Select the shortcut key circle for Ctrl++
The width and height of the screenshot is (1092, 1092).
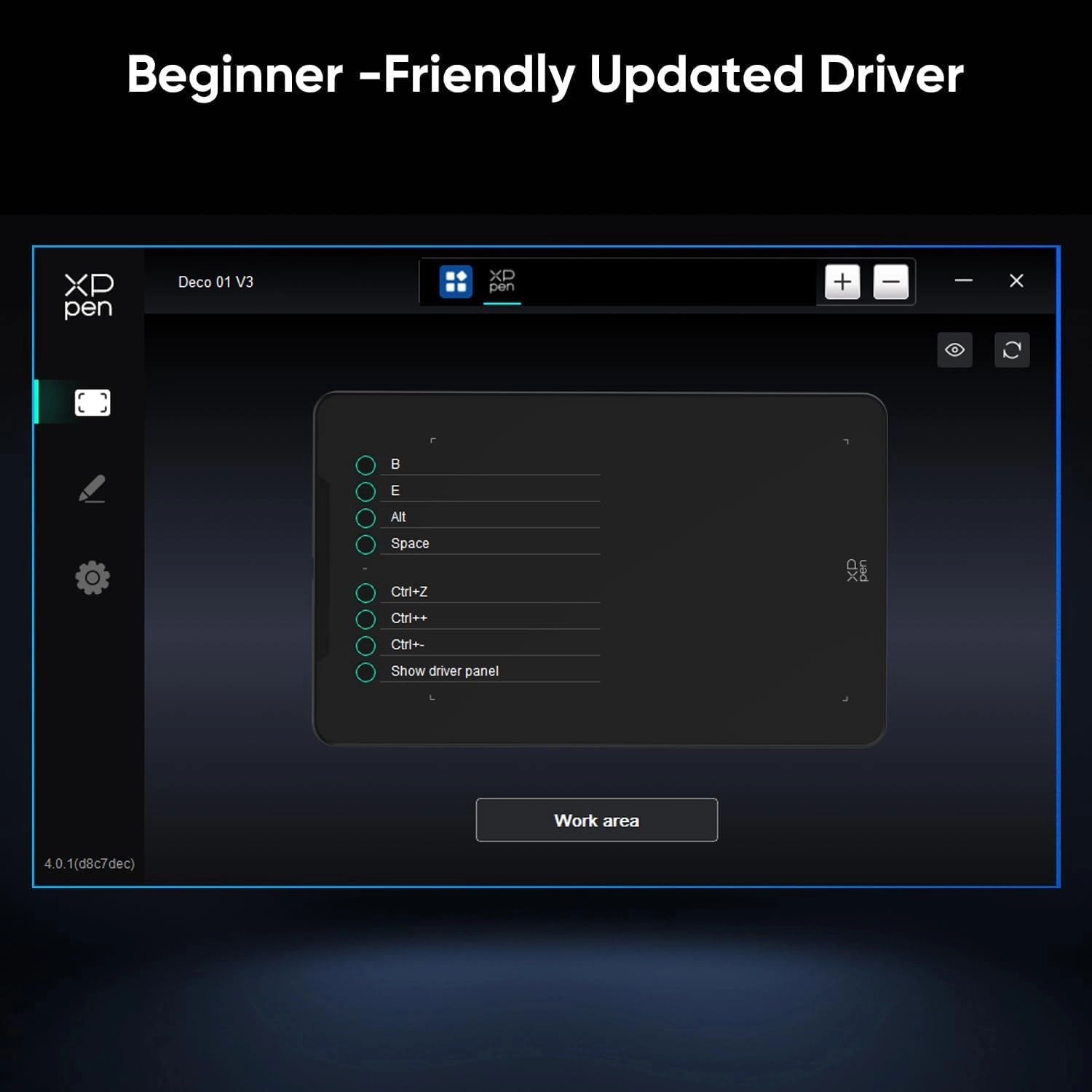[365, 620]
